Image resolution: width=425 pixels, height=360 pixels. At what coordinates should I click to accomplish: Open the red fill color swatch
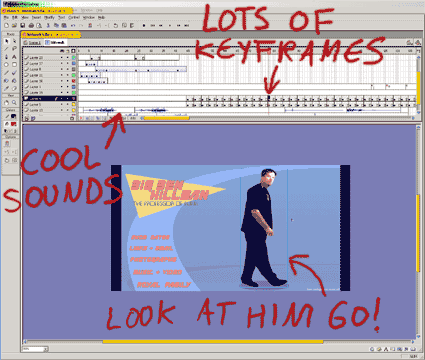pyautogui.click(x=13, y=124)
